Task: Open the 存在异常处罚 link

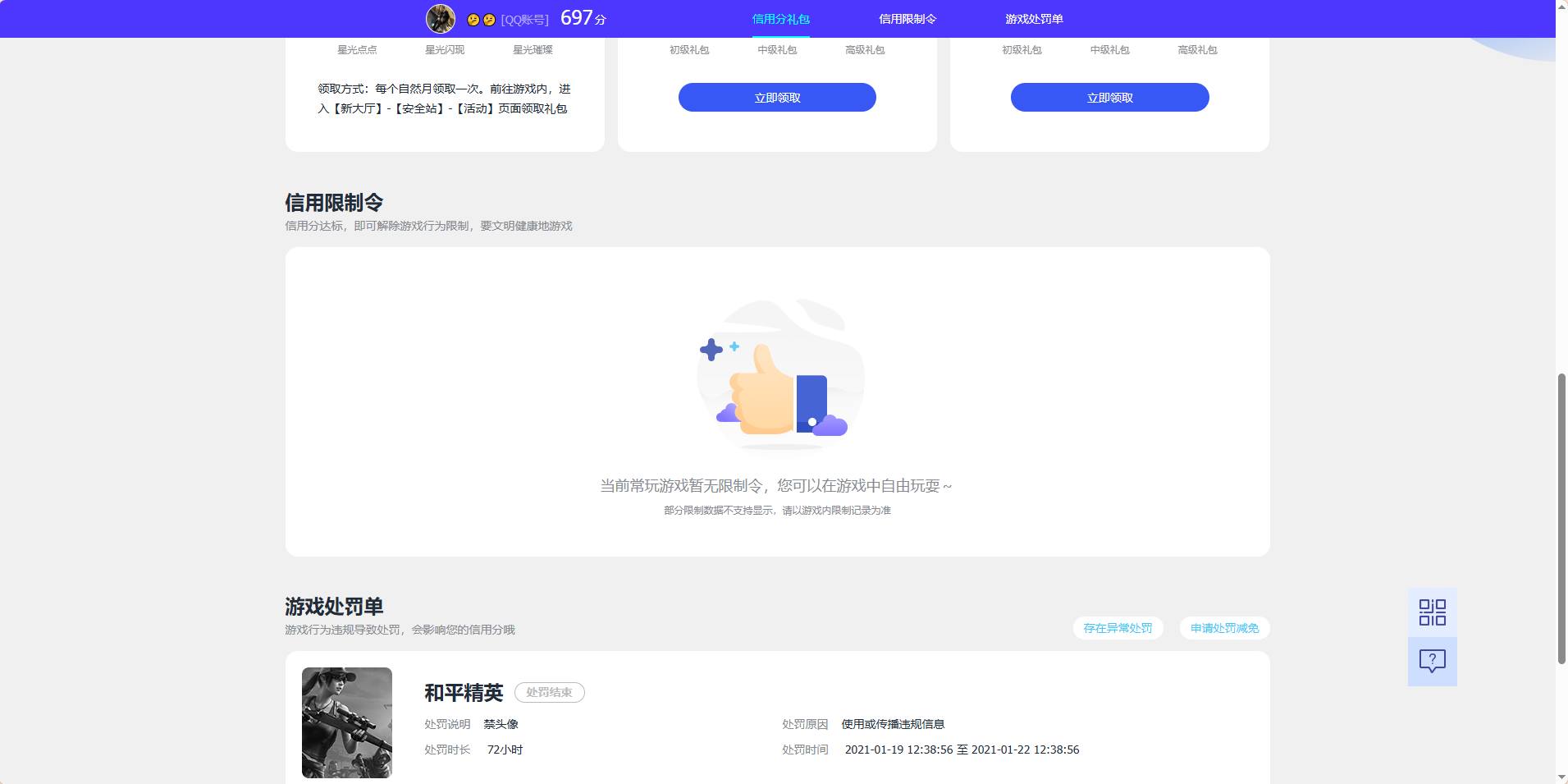Action: [1118, 628]
